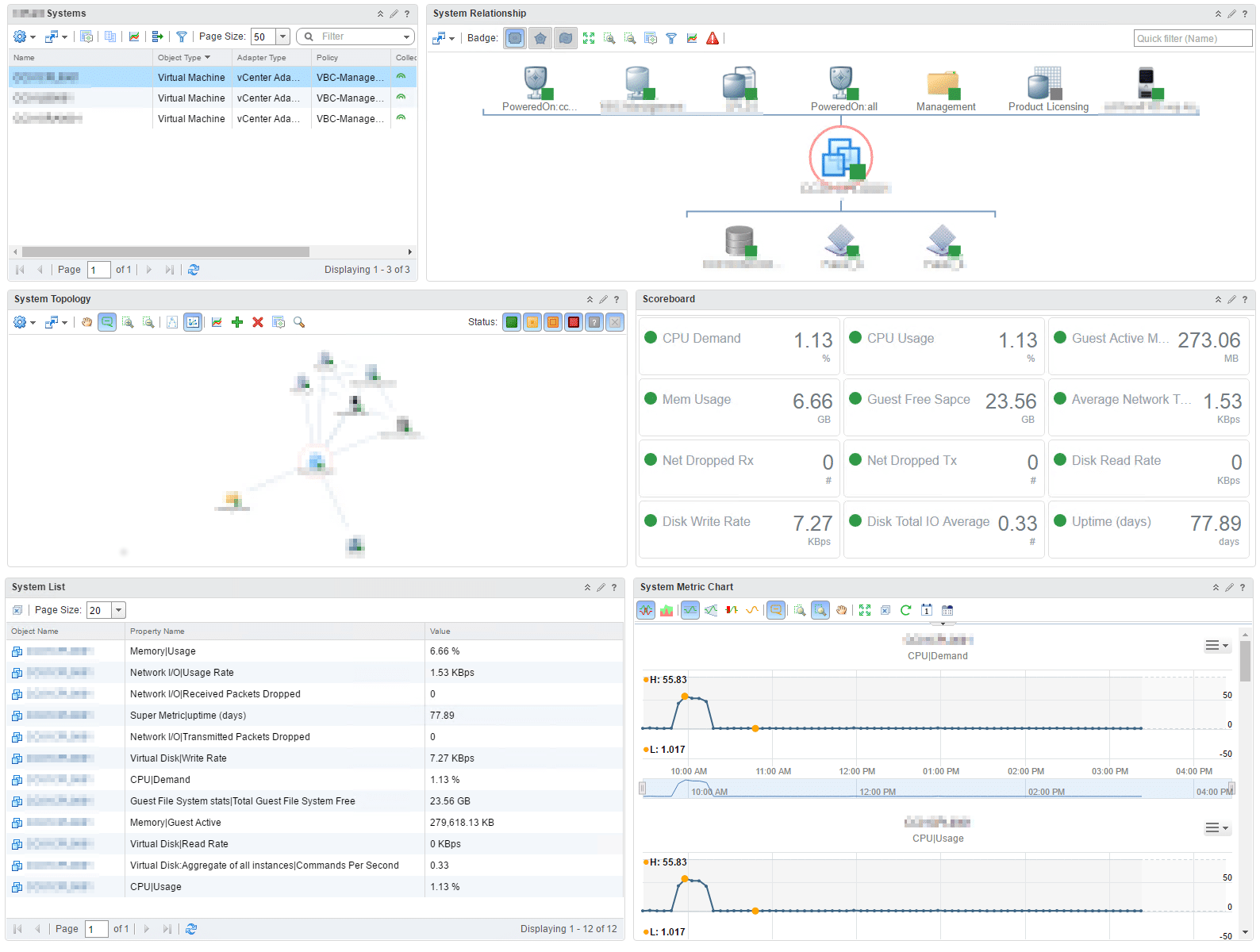Screen dimensions: 1260x952
Task: Click the Uptime (days) scoreboard tile
Action: point(1148,530)
